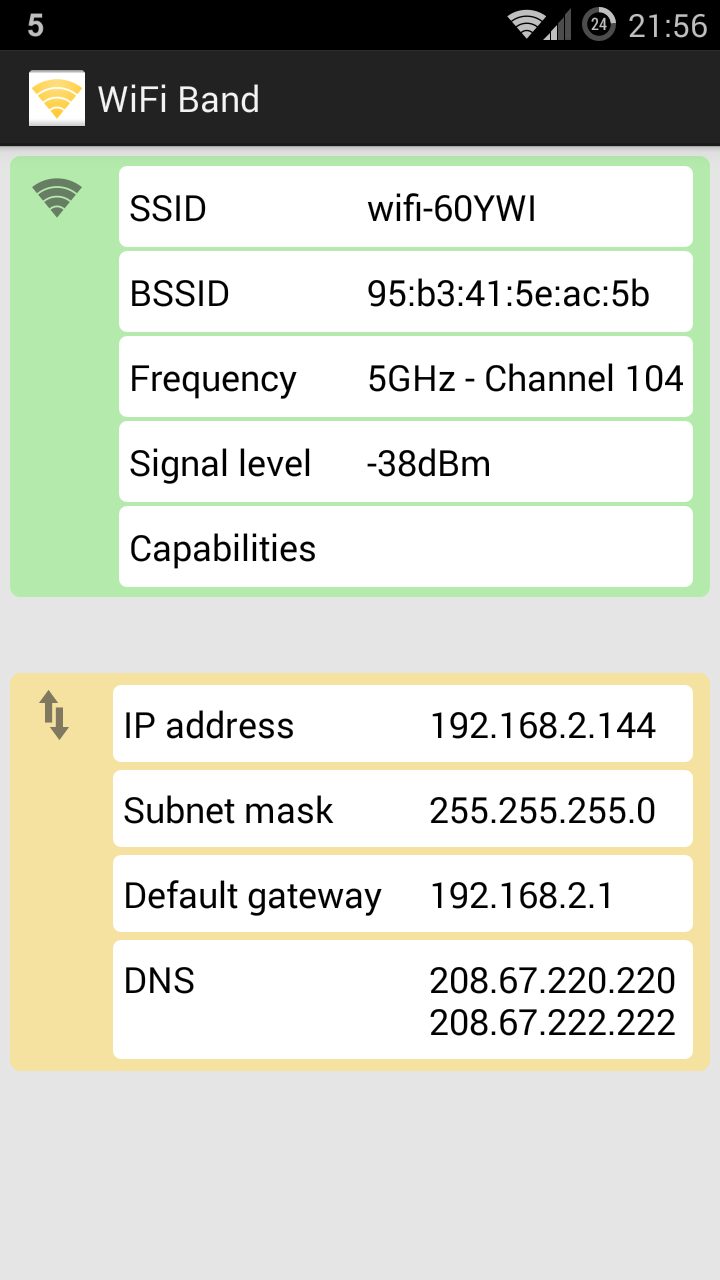Select the SSID row wifi-60YWI
The height and width of the screenshot is (1280, 720).
pyautogui.click(x=405, y=207)
